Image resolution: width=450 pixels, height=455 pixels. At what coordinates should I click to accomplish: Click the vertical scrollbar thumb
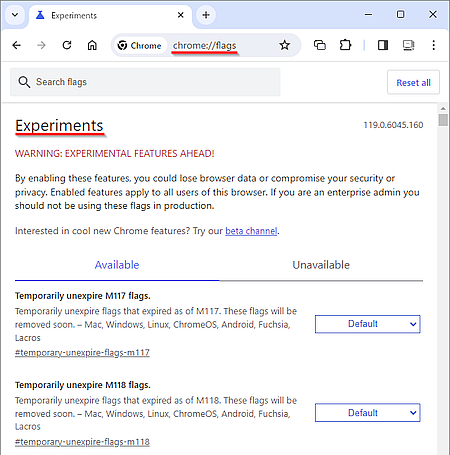click(x=443, y=120)
